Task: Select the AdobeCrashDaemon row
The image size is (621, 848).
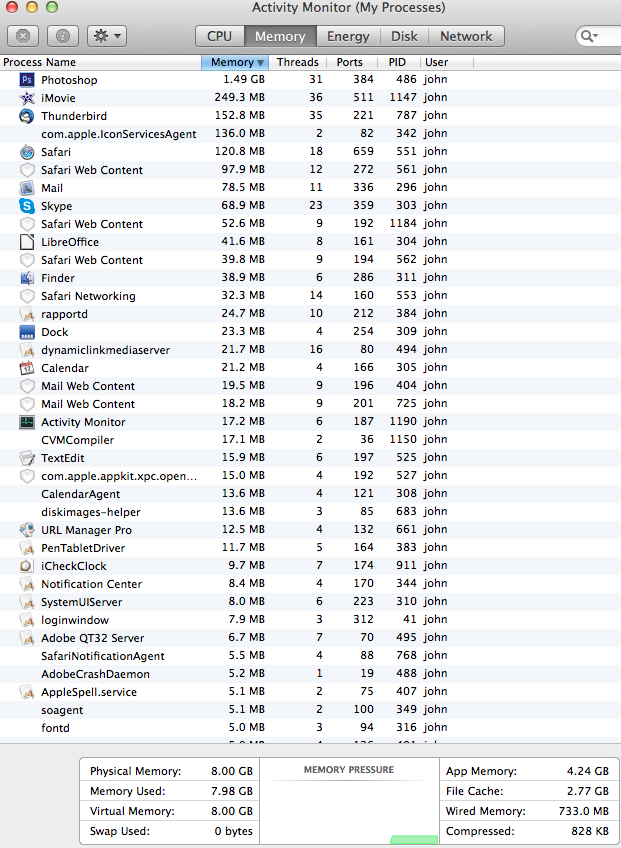Action: [310, 674]
